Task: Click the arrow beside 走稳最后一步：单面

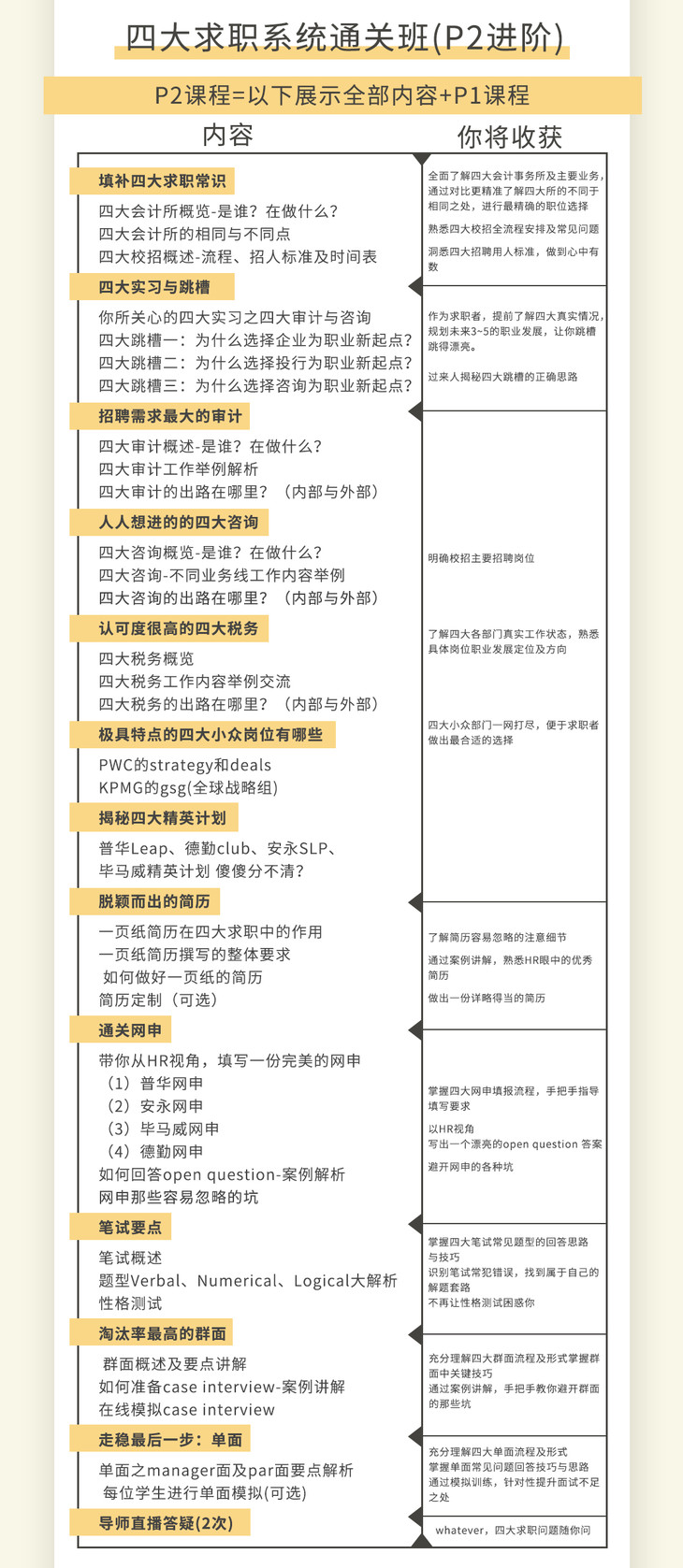Action: point(415,1437)
